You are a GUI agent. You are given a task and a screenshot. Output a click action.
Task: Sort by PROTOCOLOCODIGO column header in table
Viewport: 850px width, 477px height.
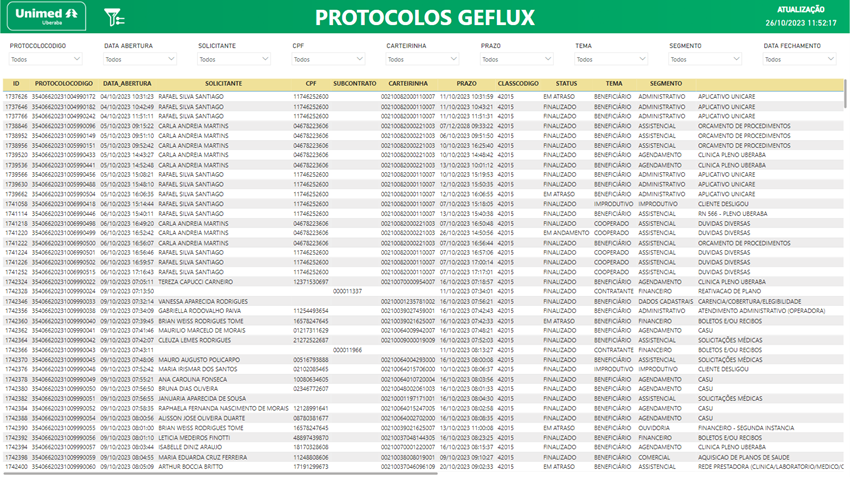click(x=64, y=83)
